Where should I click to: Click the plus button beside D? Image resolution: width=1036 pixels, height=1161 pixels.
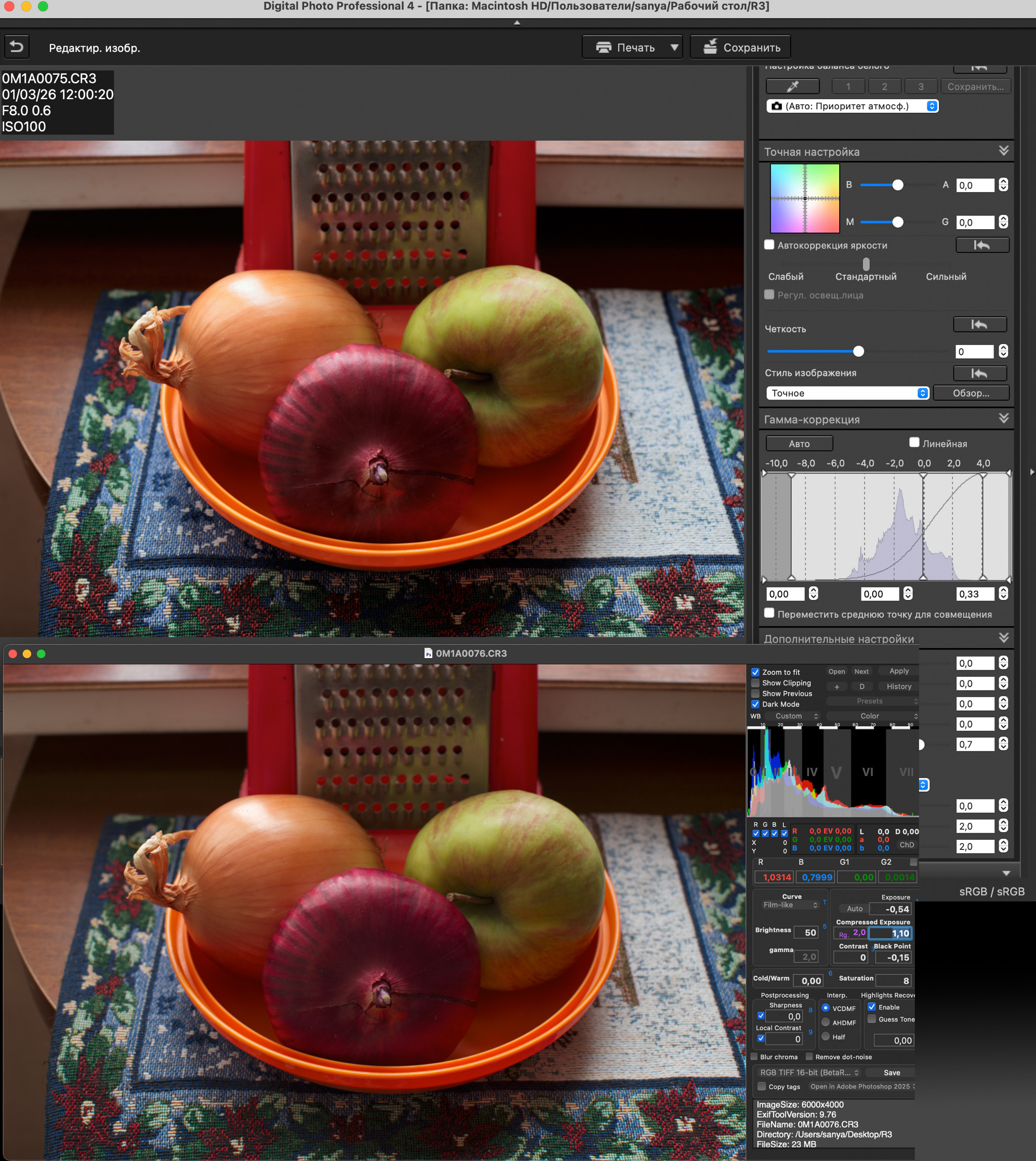tap(836, 687)
